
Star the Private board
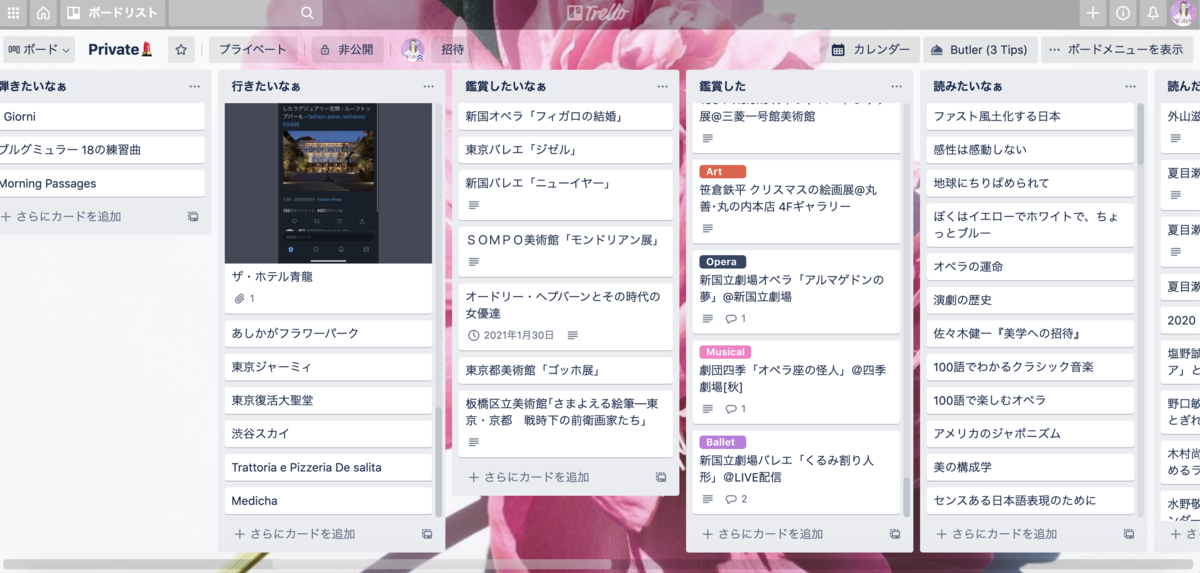click(x=181, y=49)
